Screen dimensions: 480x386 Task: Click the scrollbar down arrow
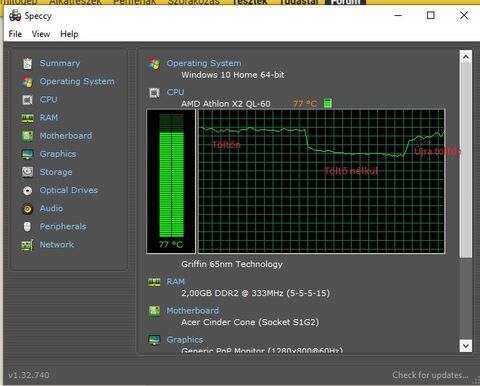point(466,345)
